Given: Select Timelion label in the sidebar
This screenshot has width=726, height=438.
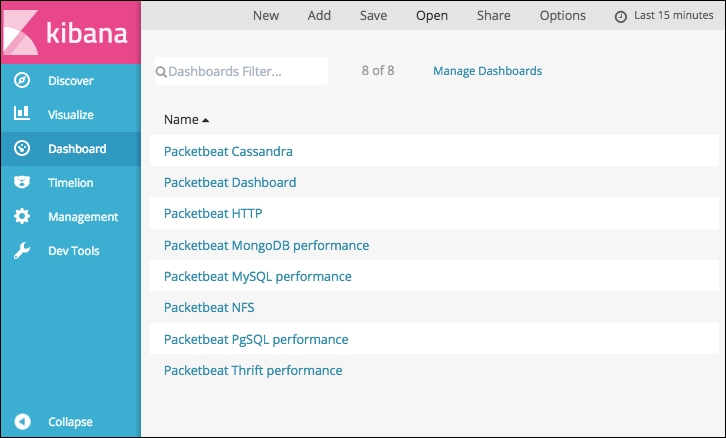Looking at the screenshot, I should coord(71,183).
